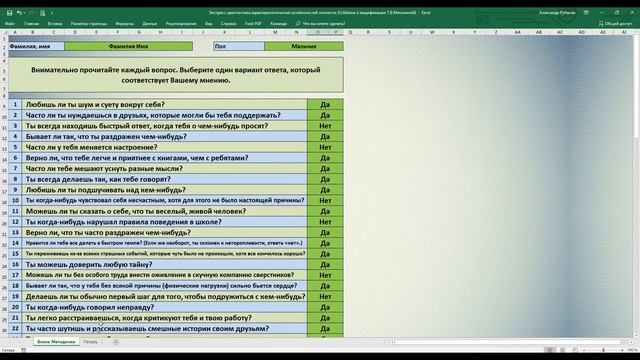Image resolution: width=640 pixels, height=360 pixels.
Task: Open the Рецензирование ribbon tab
Action: tap(181, 24)
